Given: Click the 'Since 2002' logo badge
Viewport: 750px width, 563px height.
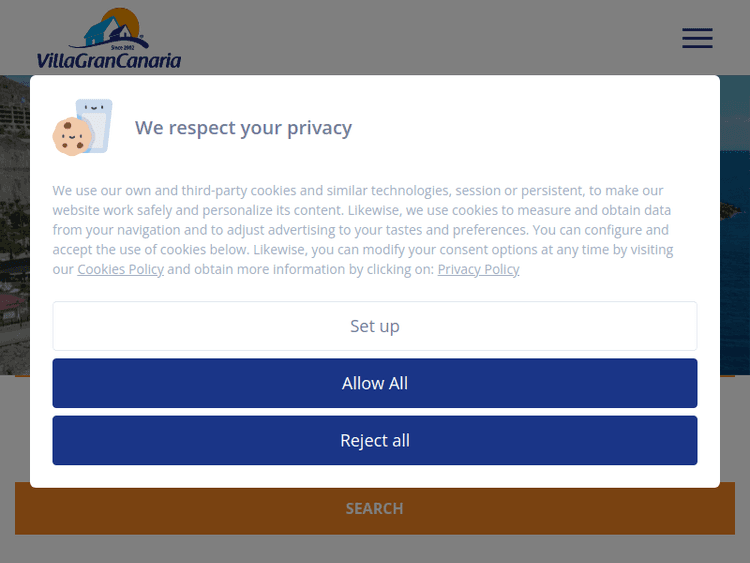Looking at the screenshot, I should (x=124, y=46).
